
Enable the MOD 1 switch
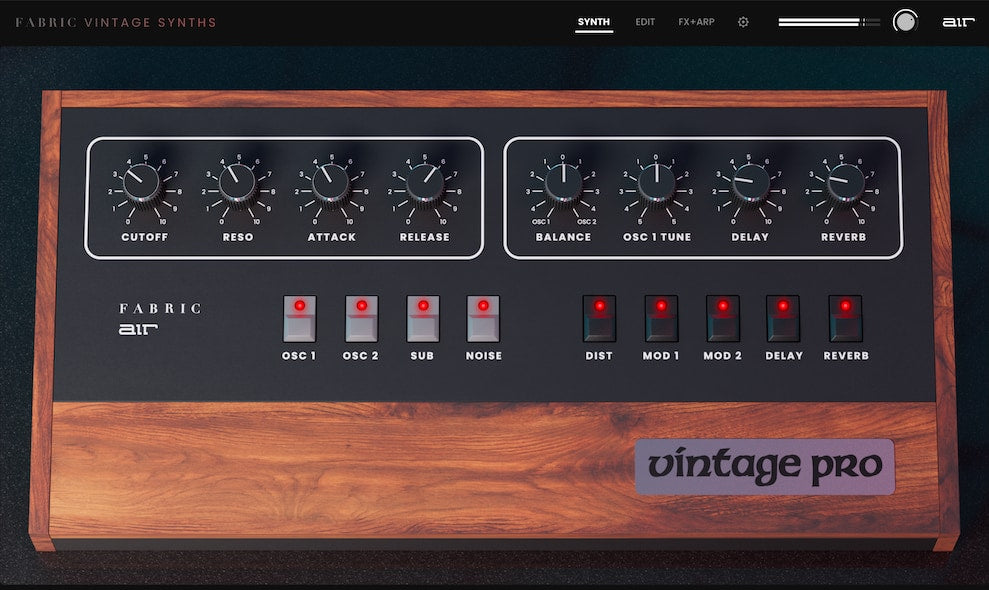point(660,320)
